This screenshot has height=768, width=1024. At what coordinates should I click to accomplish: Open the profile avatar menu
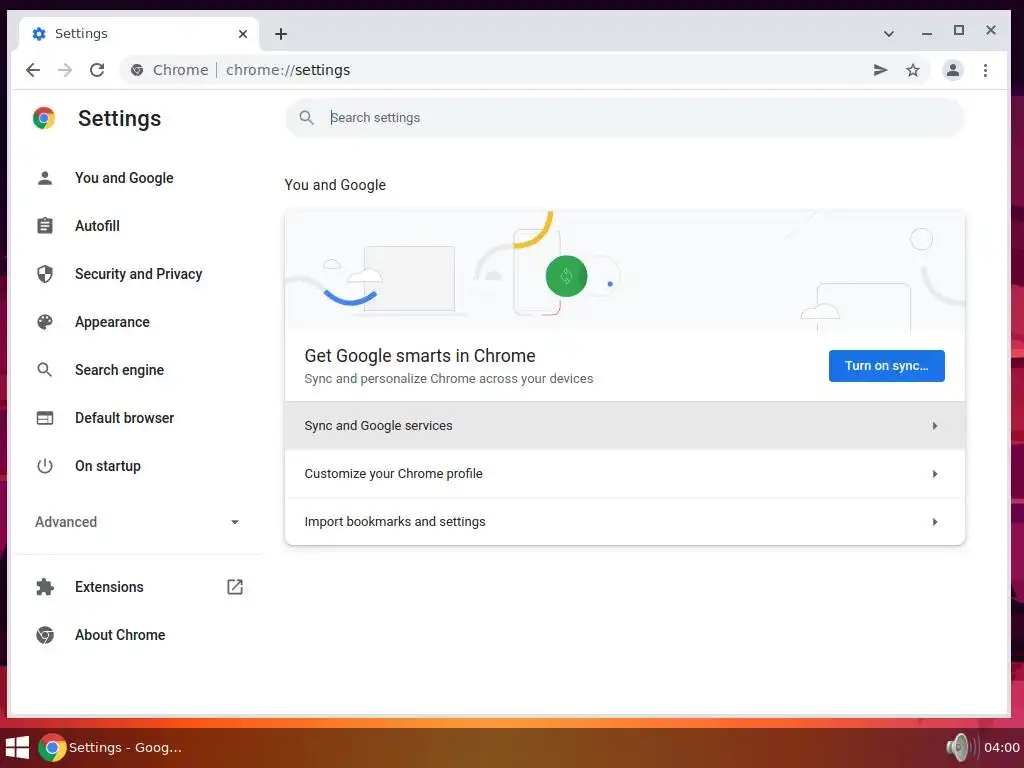coord(953,70)
